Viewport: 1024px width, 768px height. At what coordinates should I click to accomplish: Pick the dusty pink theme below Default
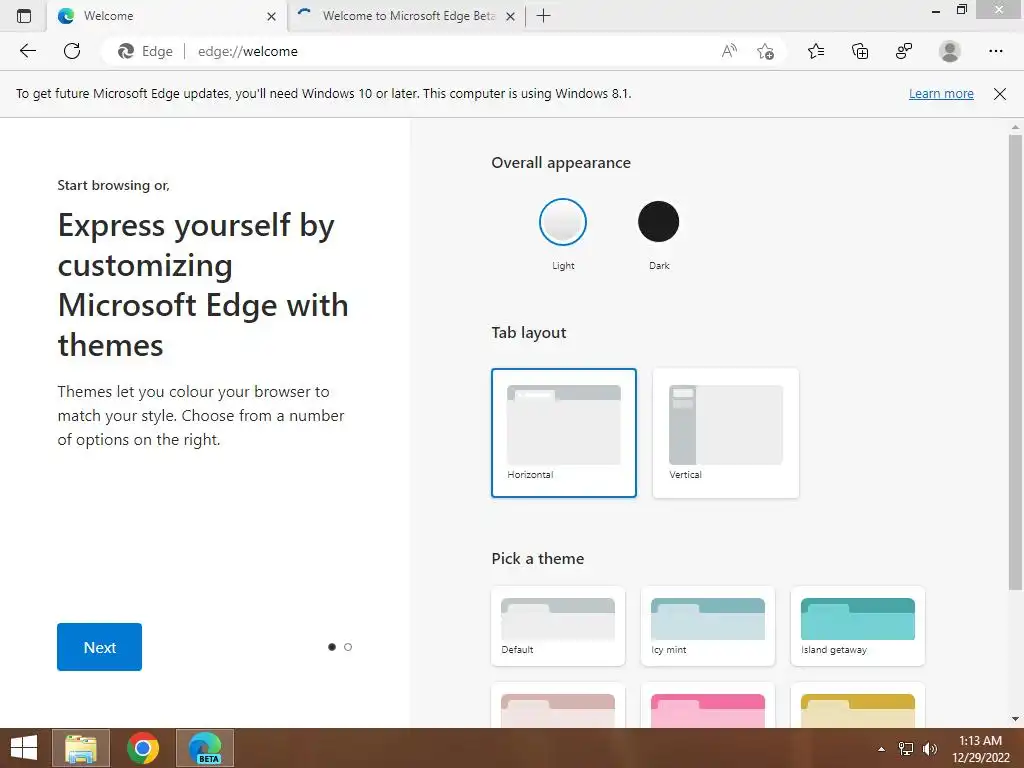[x=558, y=706]
